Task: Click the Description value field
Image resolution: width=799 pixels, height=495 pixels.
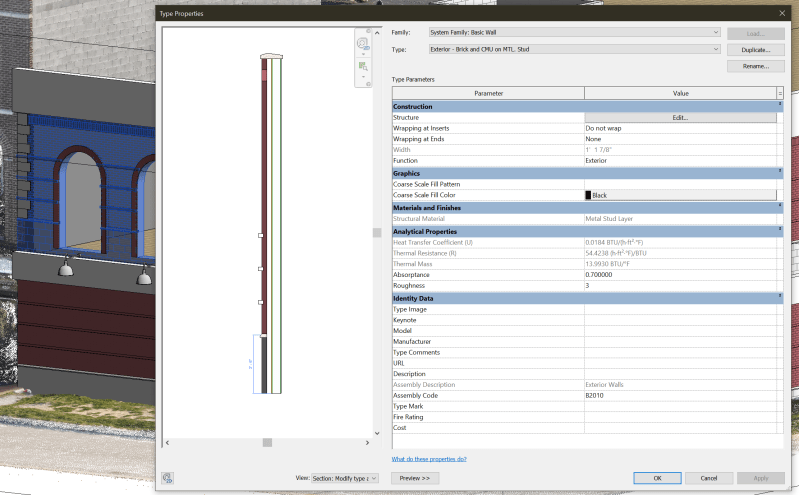Action: (680, 374)
